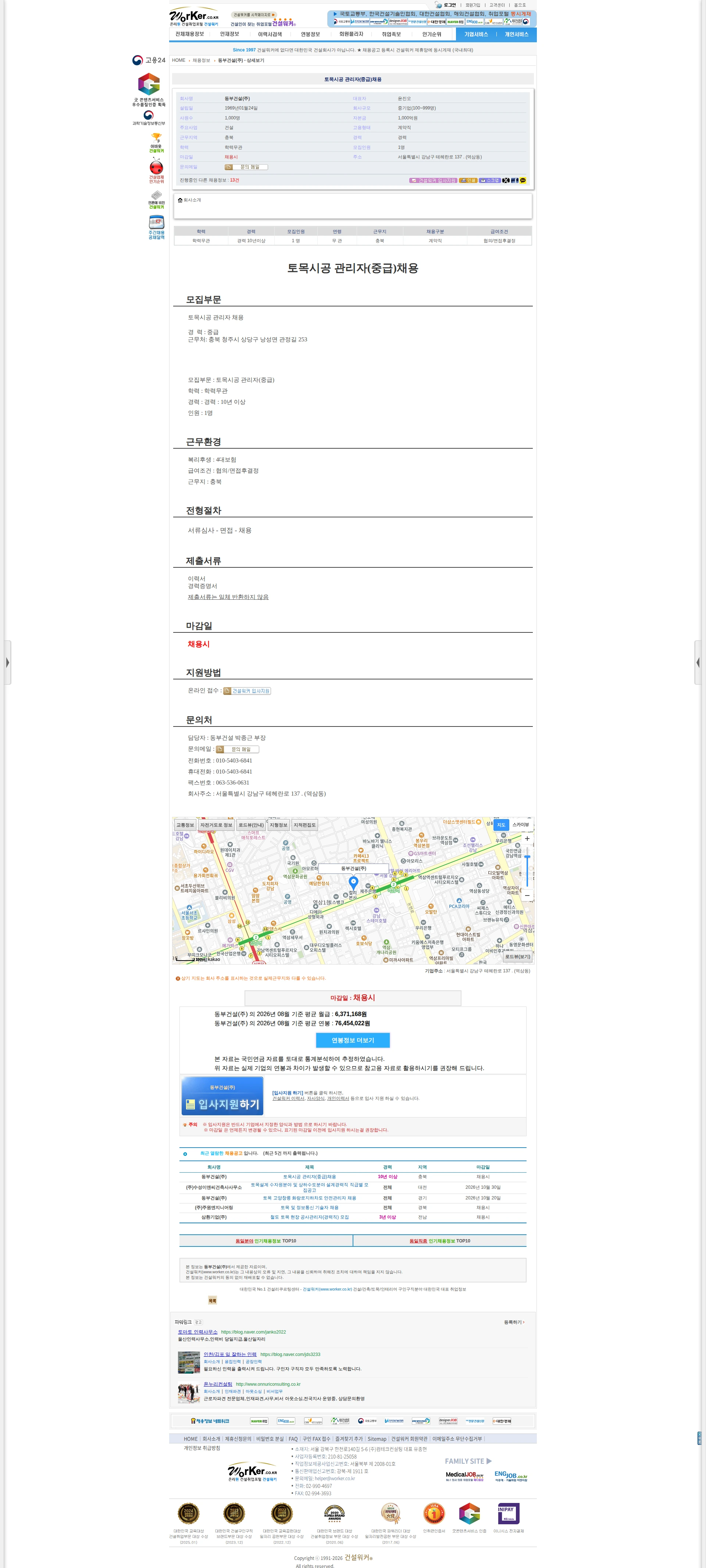The height and width of the screenshot is (1568, 706).
Task: Toggle 지적편집도 overlay on map
Action: [304, 825]
